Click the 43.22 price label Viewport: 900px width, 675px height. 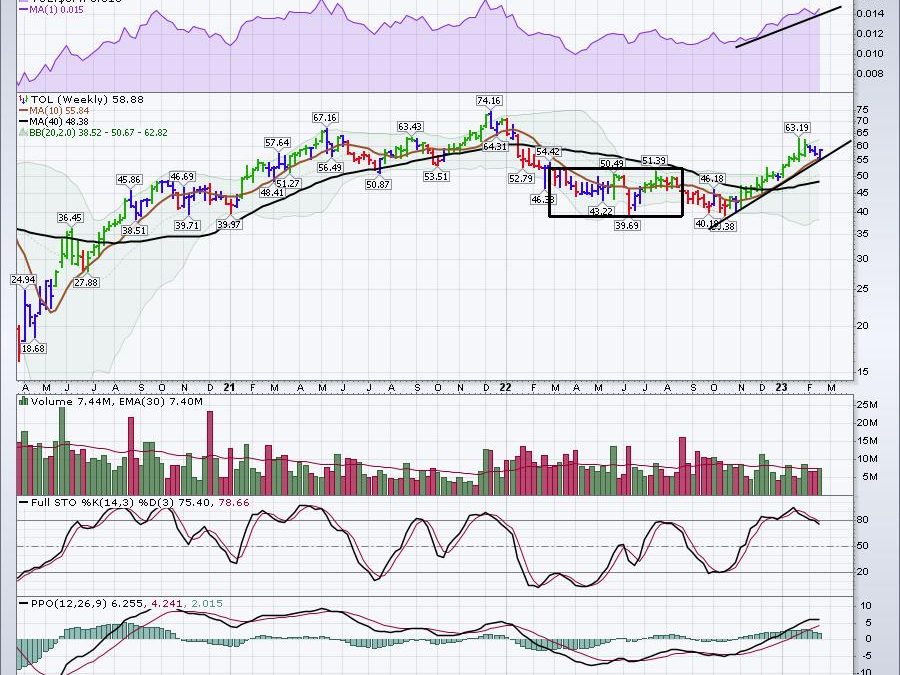coord(602,211)
